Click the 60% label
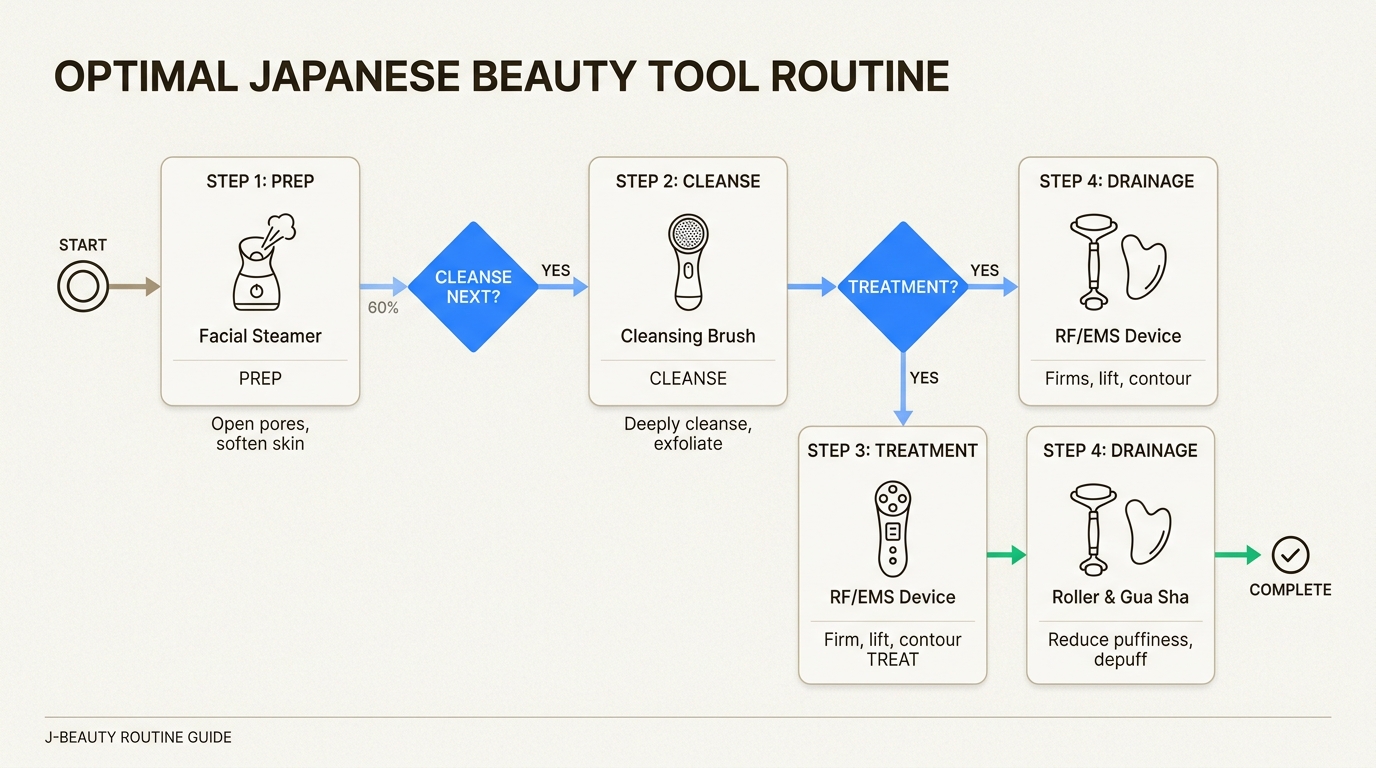The width and height of the screenshot is (1376, 768). 383,308
